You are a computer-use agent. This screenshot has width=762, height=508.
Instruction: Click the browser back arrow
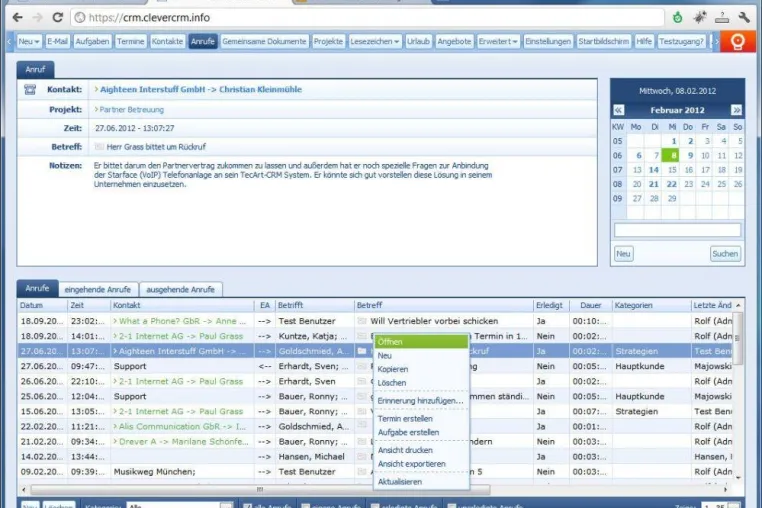click(17, 18)
